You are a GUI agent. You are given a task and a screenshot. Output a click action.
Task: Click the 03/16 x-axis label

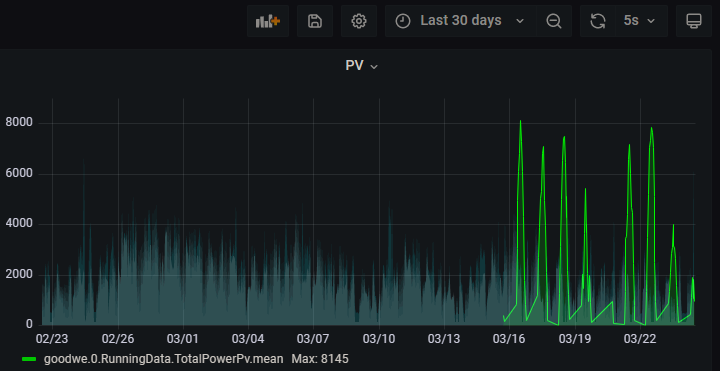pyautogui.click(x=508, y=339)
